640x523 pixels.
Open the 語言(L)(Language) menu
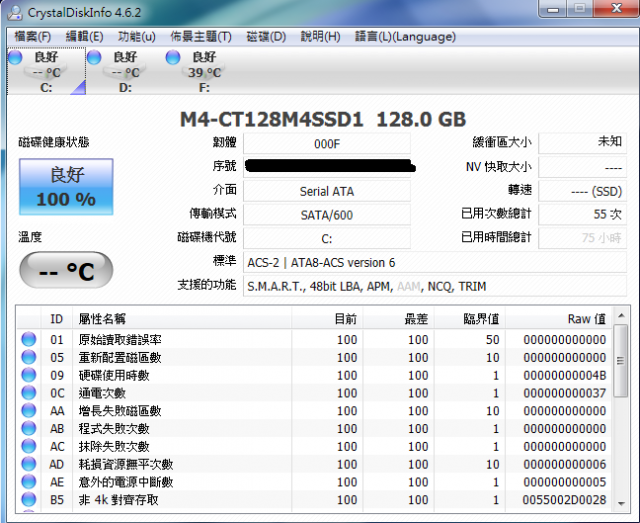(405, 37)
